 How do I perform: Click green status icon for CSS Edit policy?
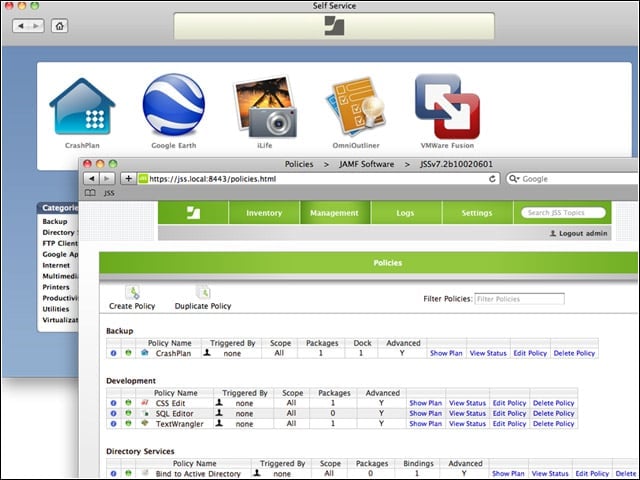click(128, 402)
